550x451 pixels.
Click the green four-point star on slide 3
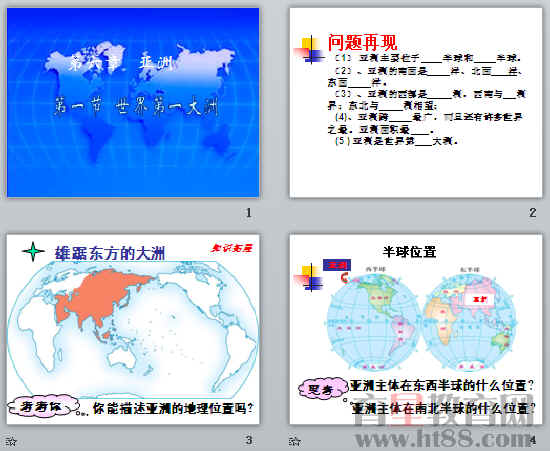pyautogui.click(x=33, y=251)
